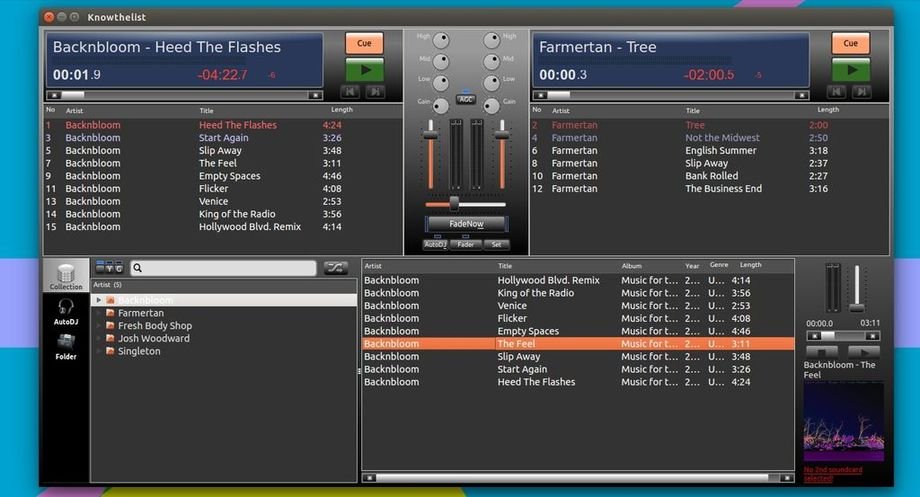This screenshot has width=920, height=497.
Task: Toggle the AGC button in the mixer
Action: tap(465, 99)
